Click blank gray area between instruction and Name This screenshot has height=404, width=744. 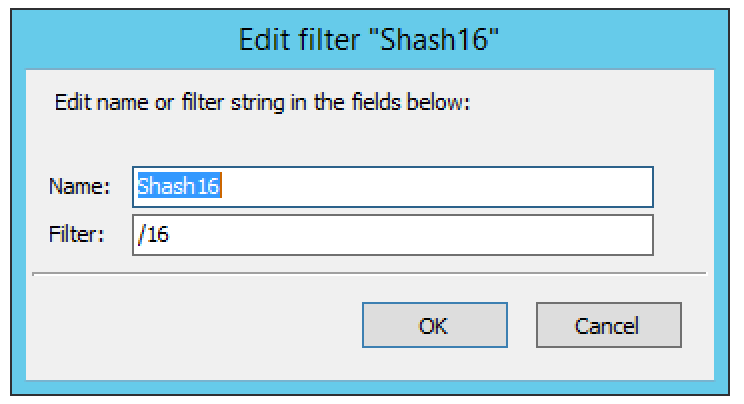click(x=369, y=140)
